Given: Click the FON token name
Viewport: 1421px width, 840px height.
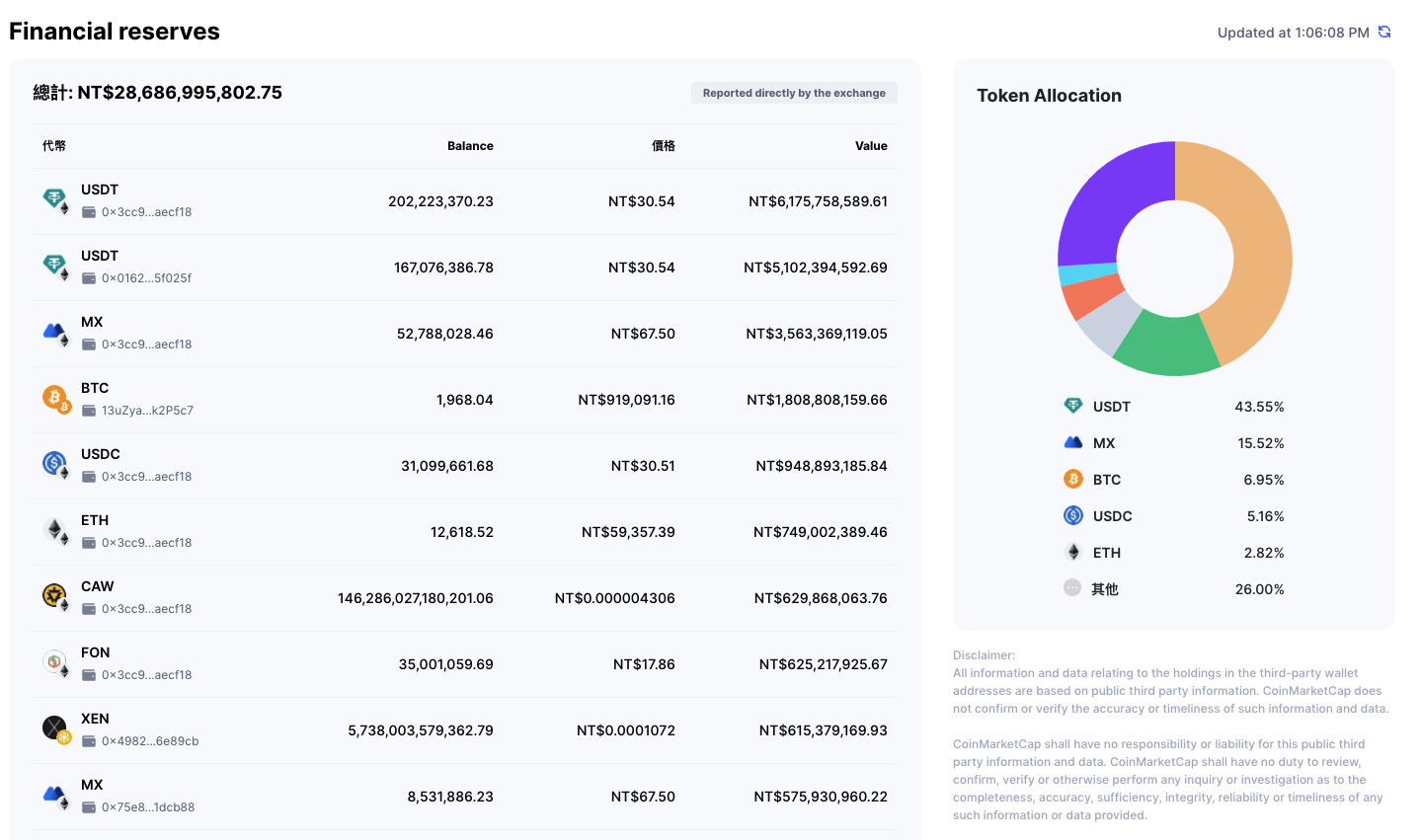Looking at the screenshot, I should (96, 652).
